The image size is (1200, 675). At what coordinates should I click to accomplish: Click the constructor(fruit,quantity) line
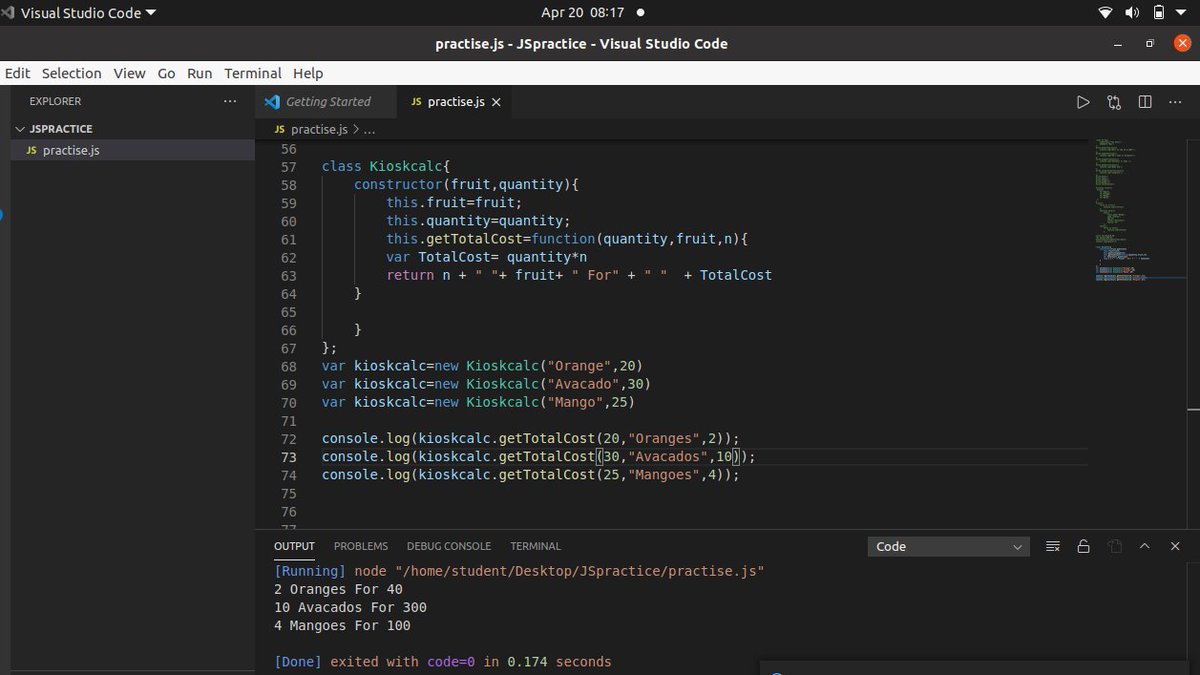pyautogui.click(x=467, y=185)
